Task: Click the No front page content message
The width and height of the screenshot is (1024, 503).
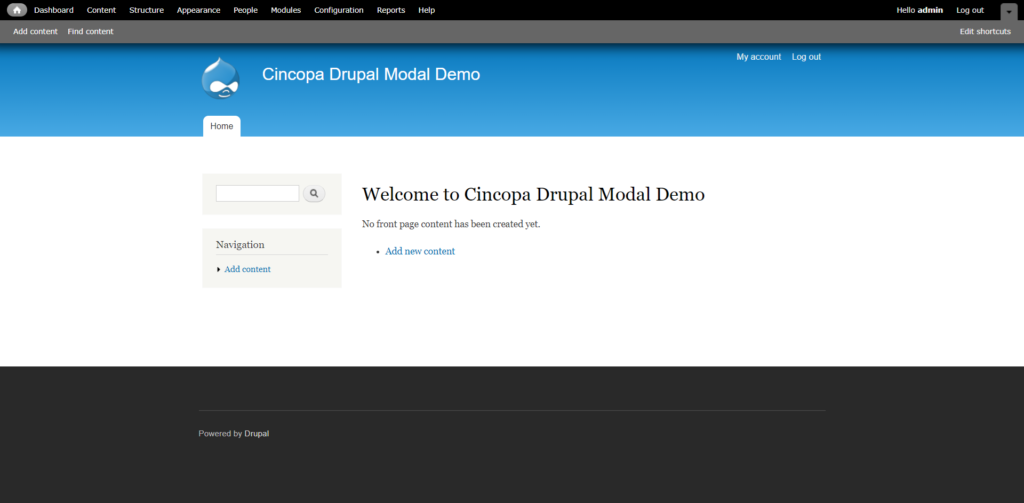Action: [x=451, y=224]
